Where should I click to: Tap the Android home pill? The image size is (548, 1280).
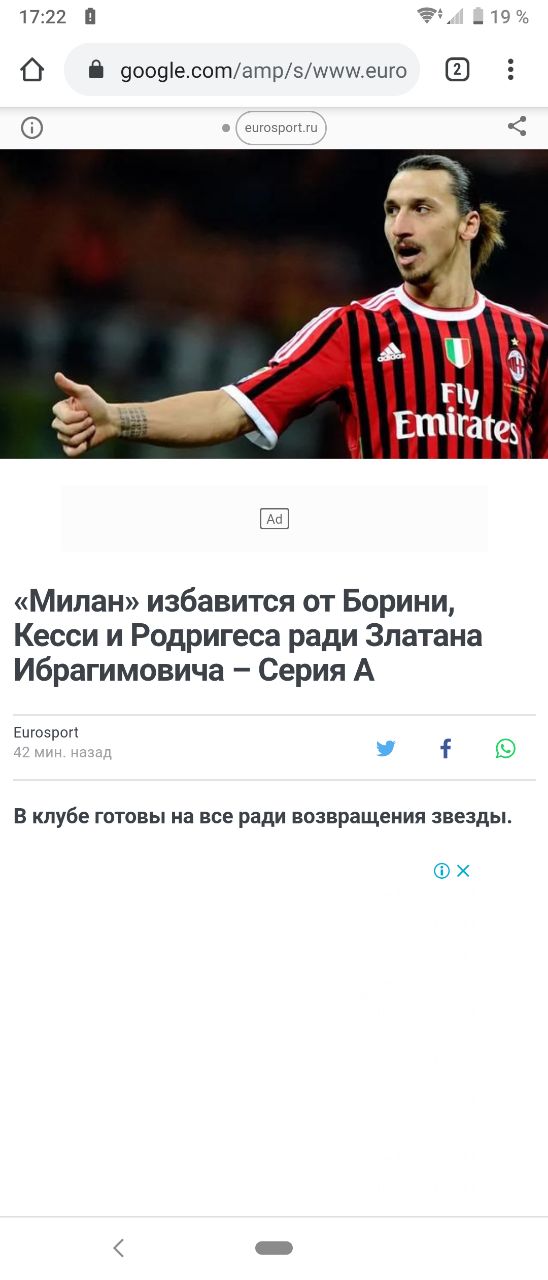click(x=274, y=1247)
